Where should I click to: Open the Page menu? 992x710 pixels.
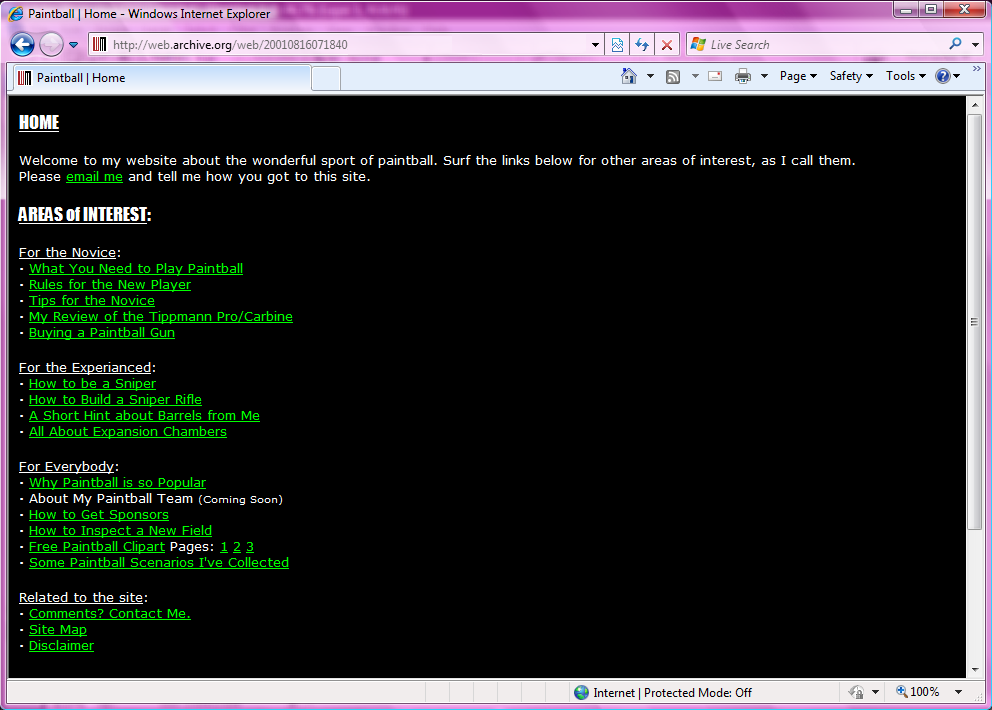(x=798, y=76)
